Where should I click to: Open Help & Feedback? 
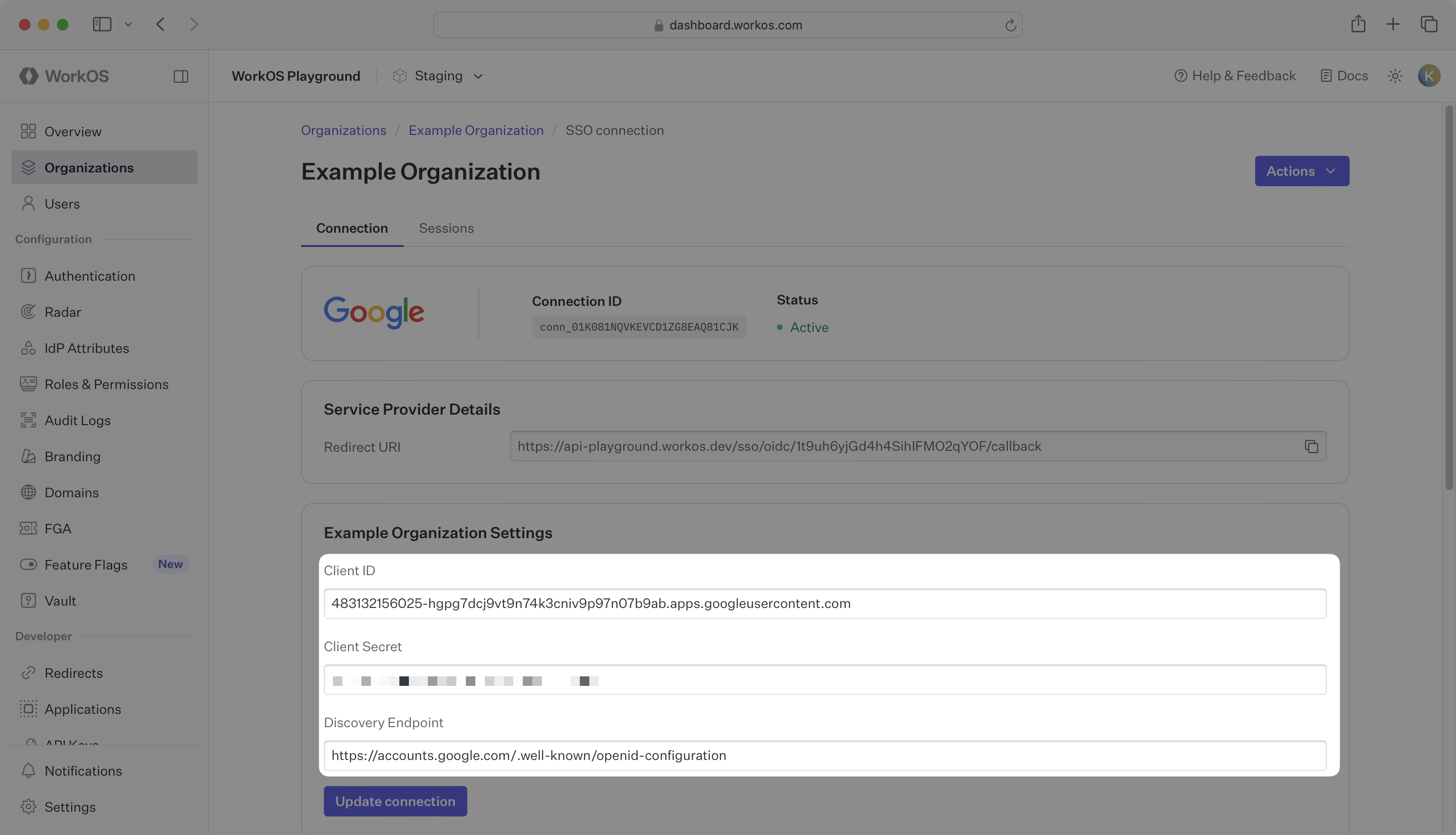pyautogui.click(x=1234, y=75)
